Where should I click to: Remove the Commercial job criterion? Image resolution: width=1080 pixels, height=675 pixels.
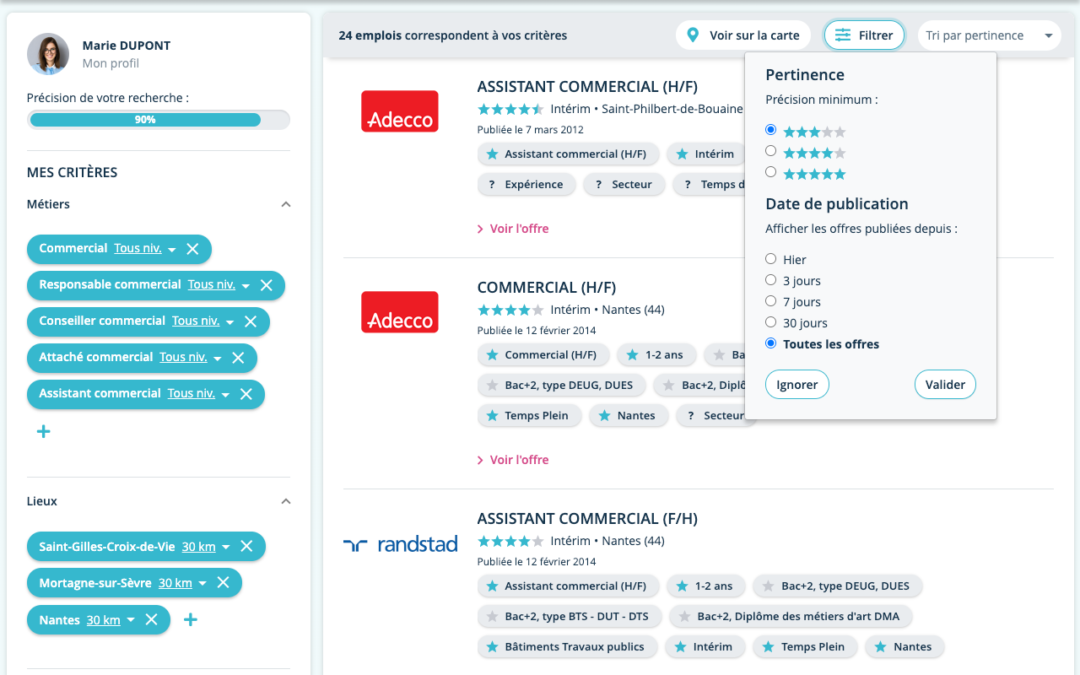[193, 249]
